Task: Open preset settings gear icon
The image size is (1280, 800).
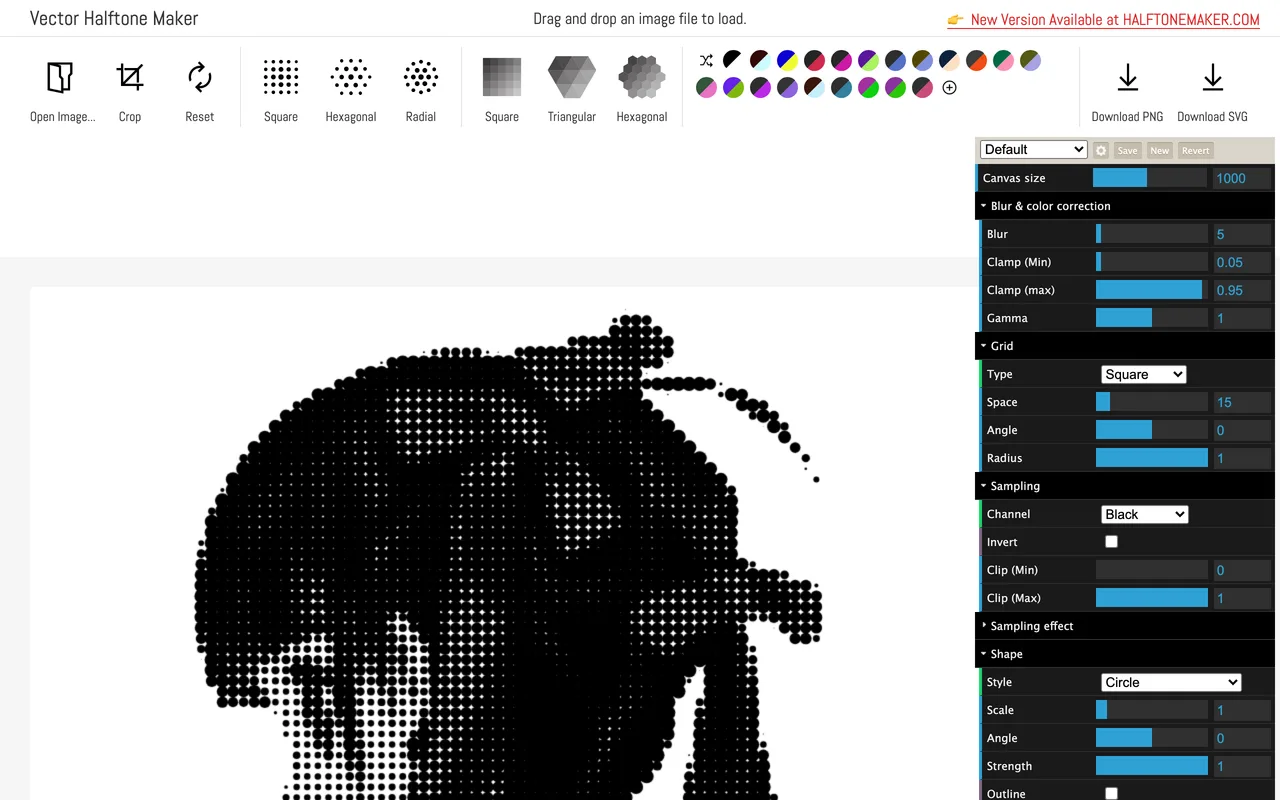Action: [x=1101, y=150]
